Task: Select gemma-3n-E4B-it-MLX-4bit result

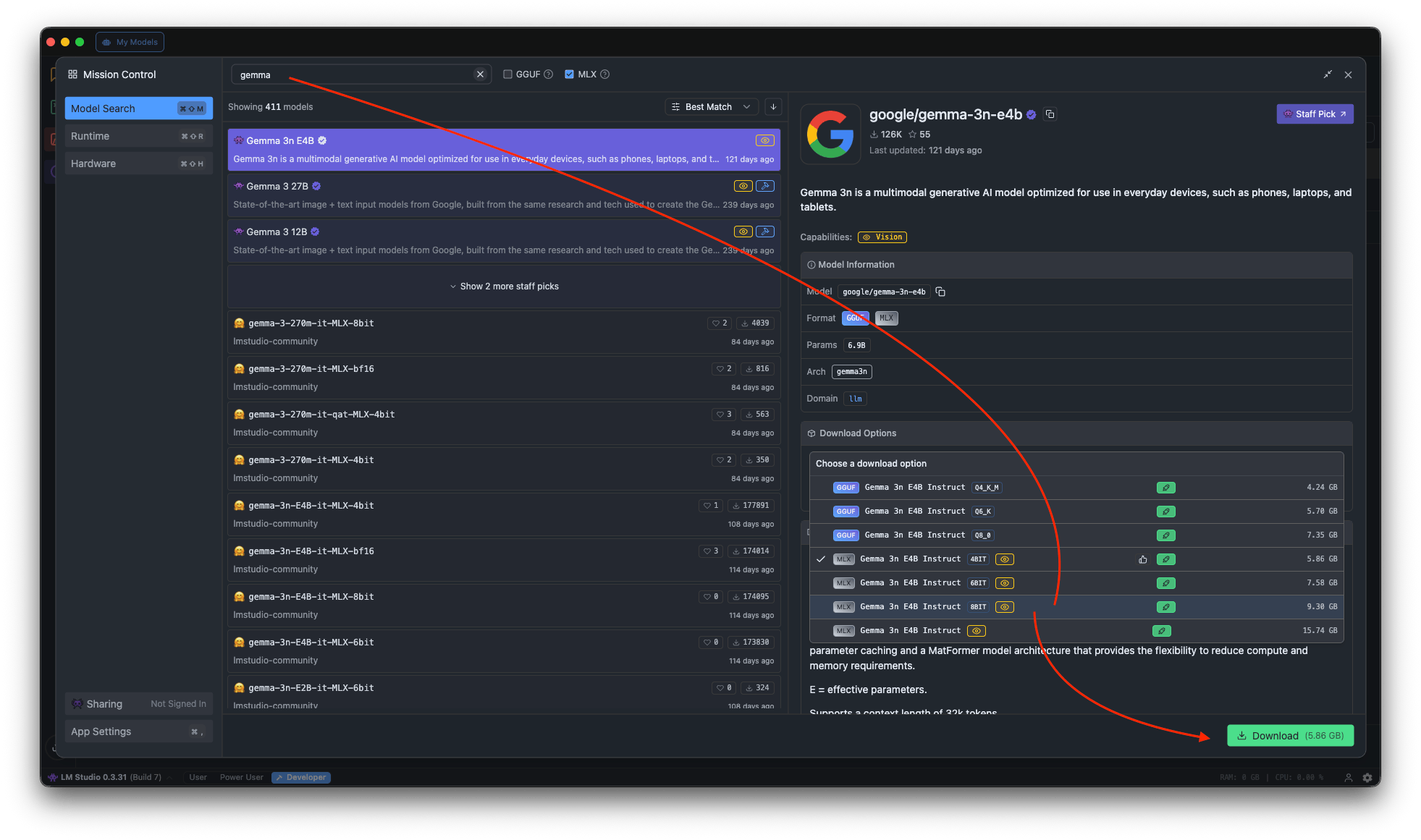Action: tap(503, 514)
